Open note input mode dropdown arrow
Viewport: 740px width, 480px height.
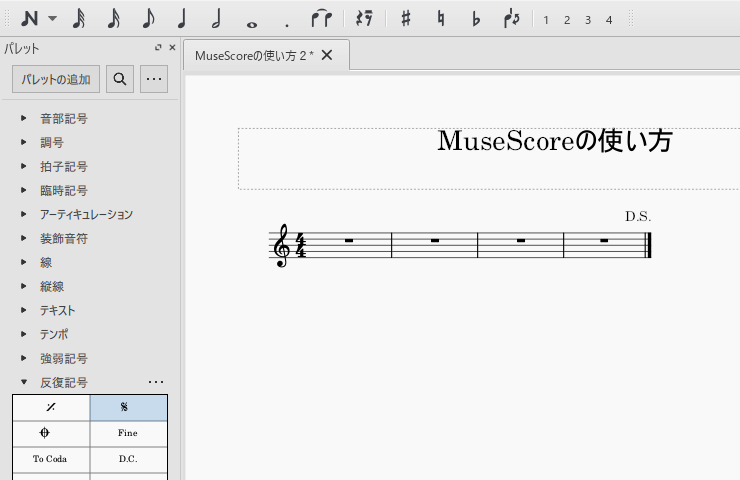pyautogui.click(x=52, y=19)
